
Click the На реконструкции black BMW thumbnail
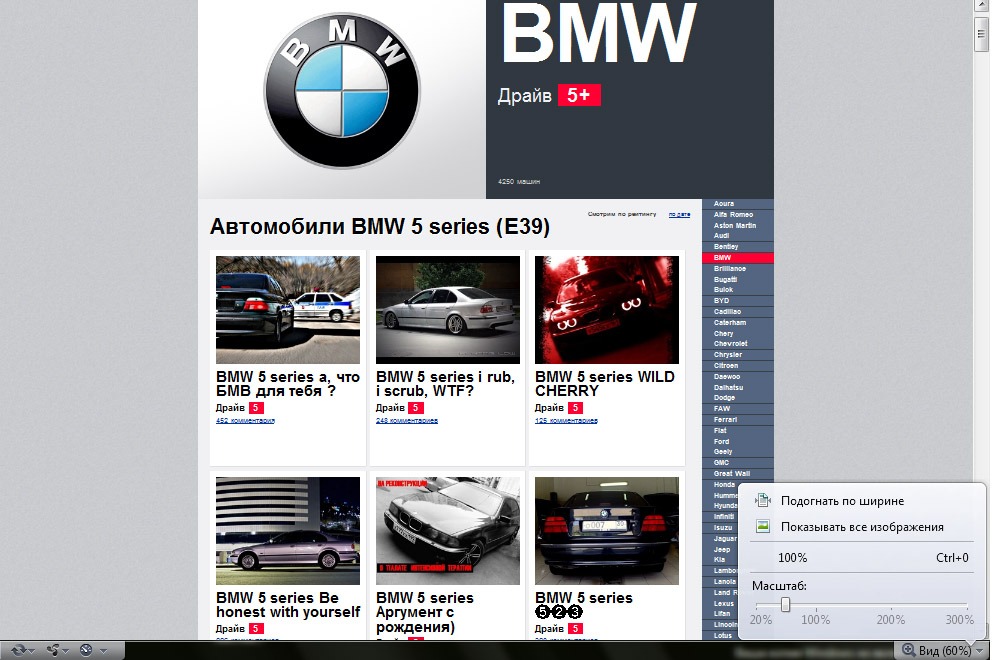[448, 531]
